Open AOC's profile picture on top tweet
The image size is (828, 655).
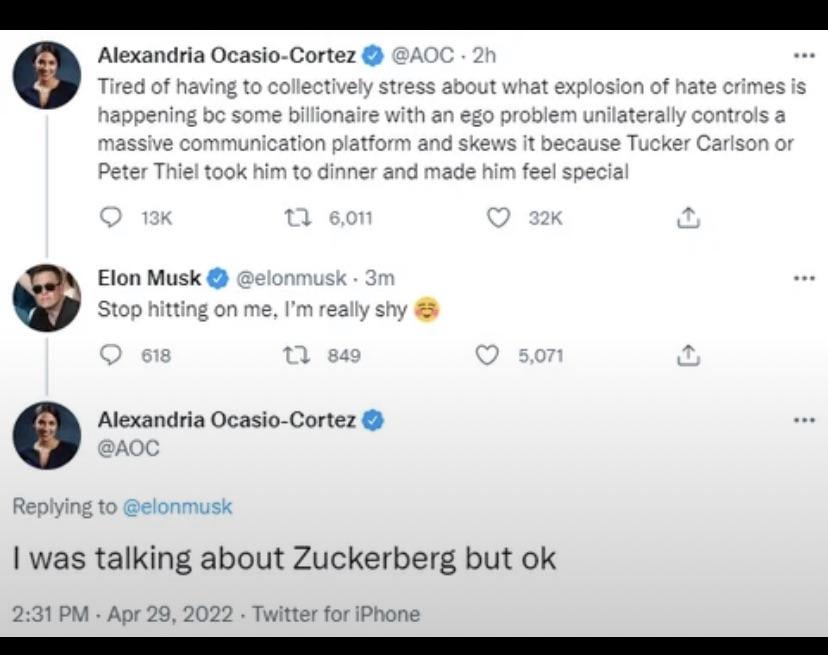pyautogui.click(x=47, y=75)
